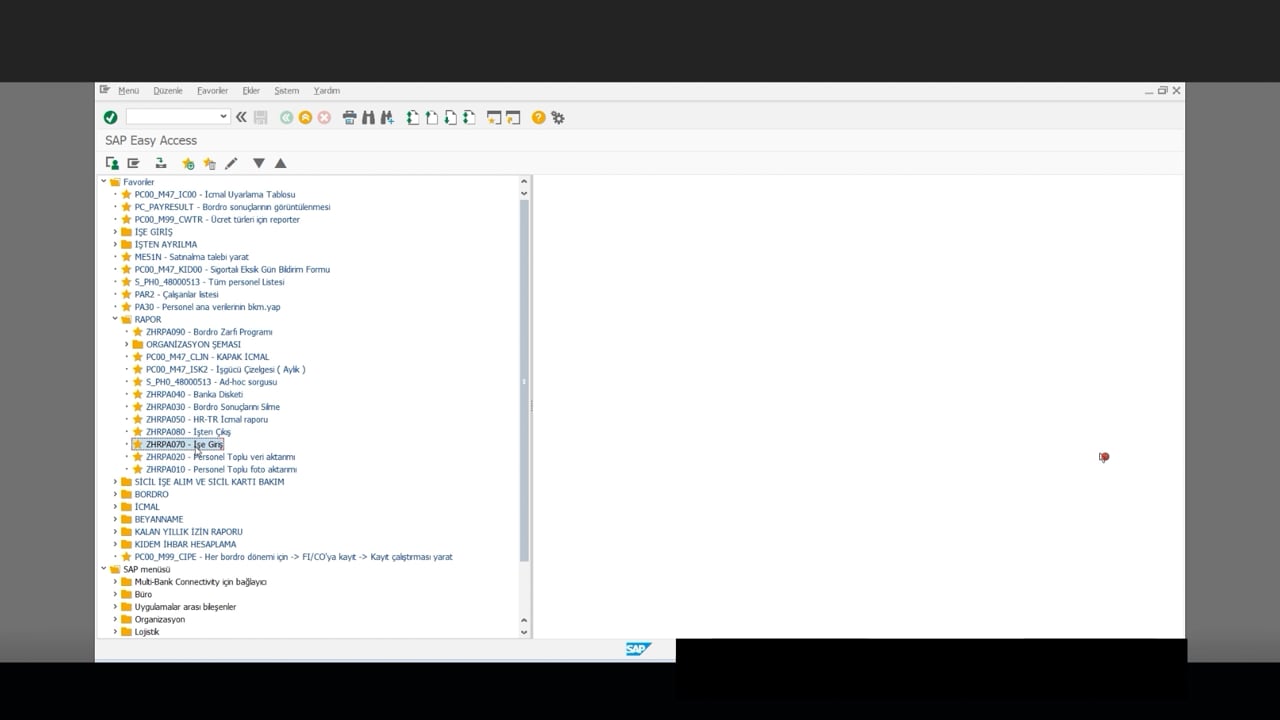Open SAP Business Workplace icon
The image size is (1280, 720).
(160, 163)
